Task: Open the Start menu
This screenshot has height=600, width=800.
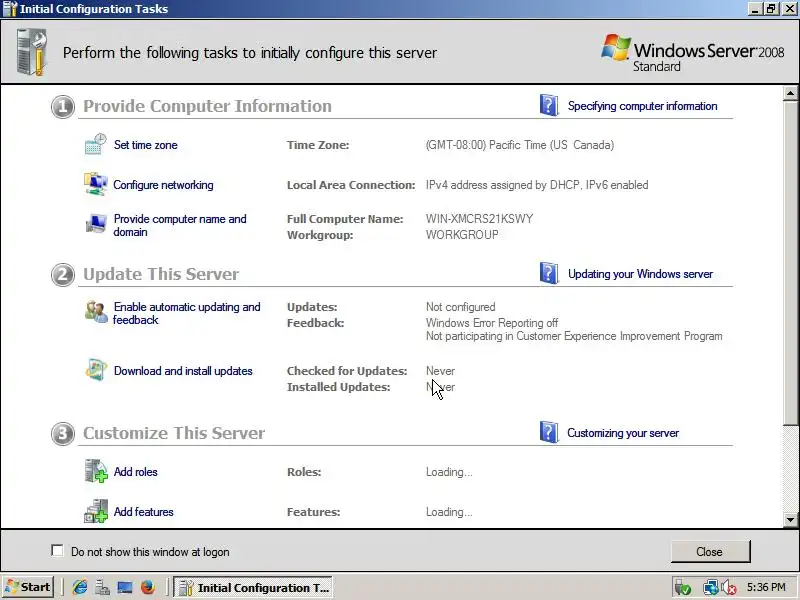Action: click(28, 587)
